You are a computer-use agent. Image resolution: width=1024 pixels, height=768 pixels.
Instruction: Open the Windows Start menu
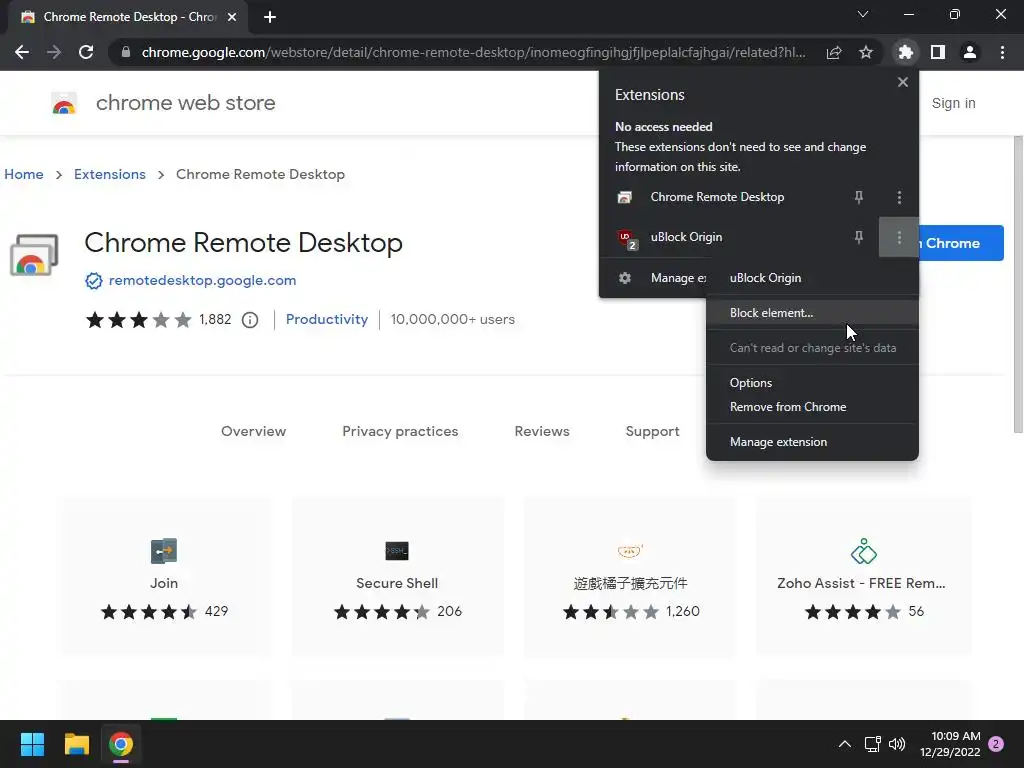(x=32, y=744)
